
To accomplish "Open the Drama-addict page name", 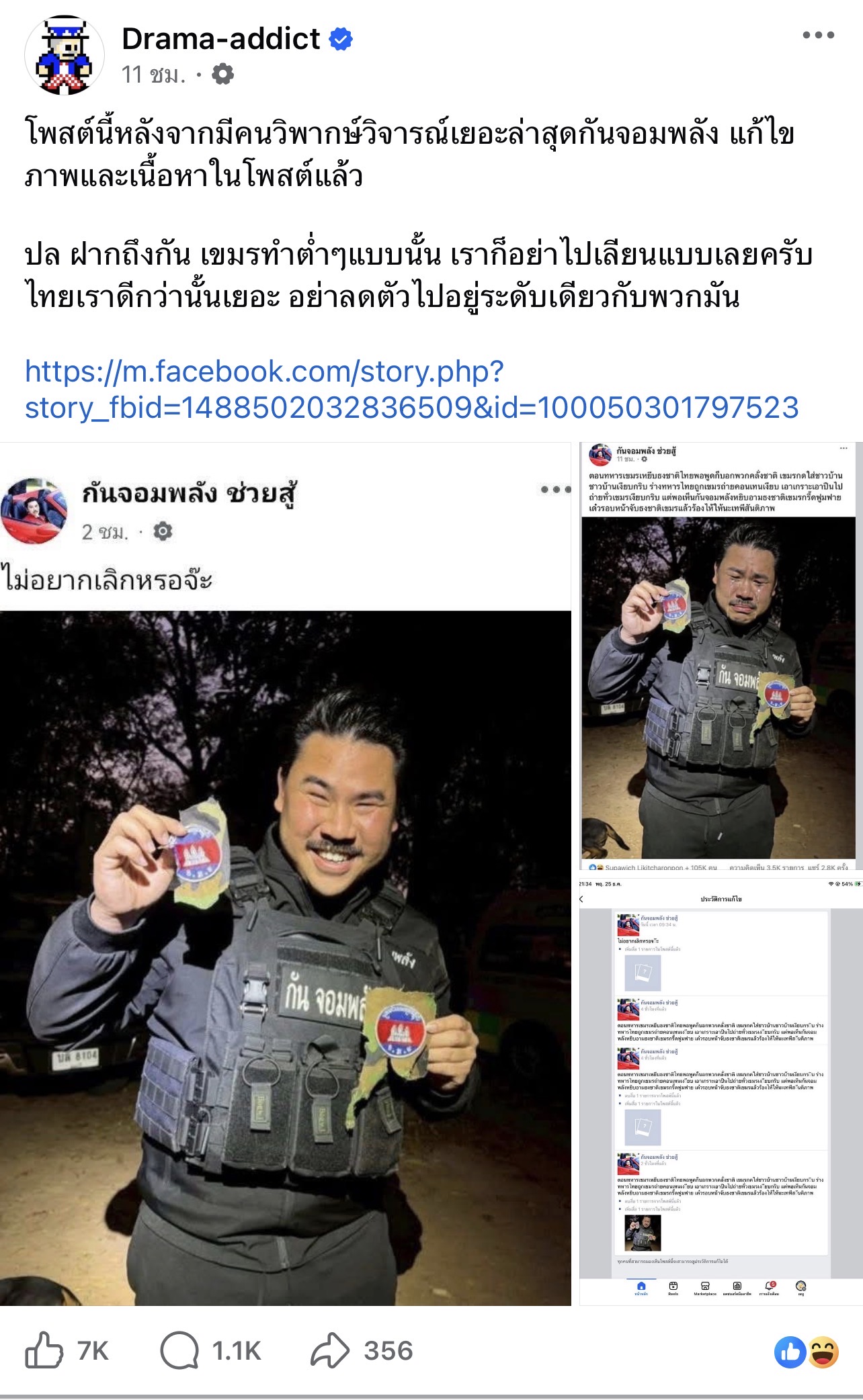I will coord(220,39).
